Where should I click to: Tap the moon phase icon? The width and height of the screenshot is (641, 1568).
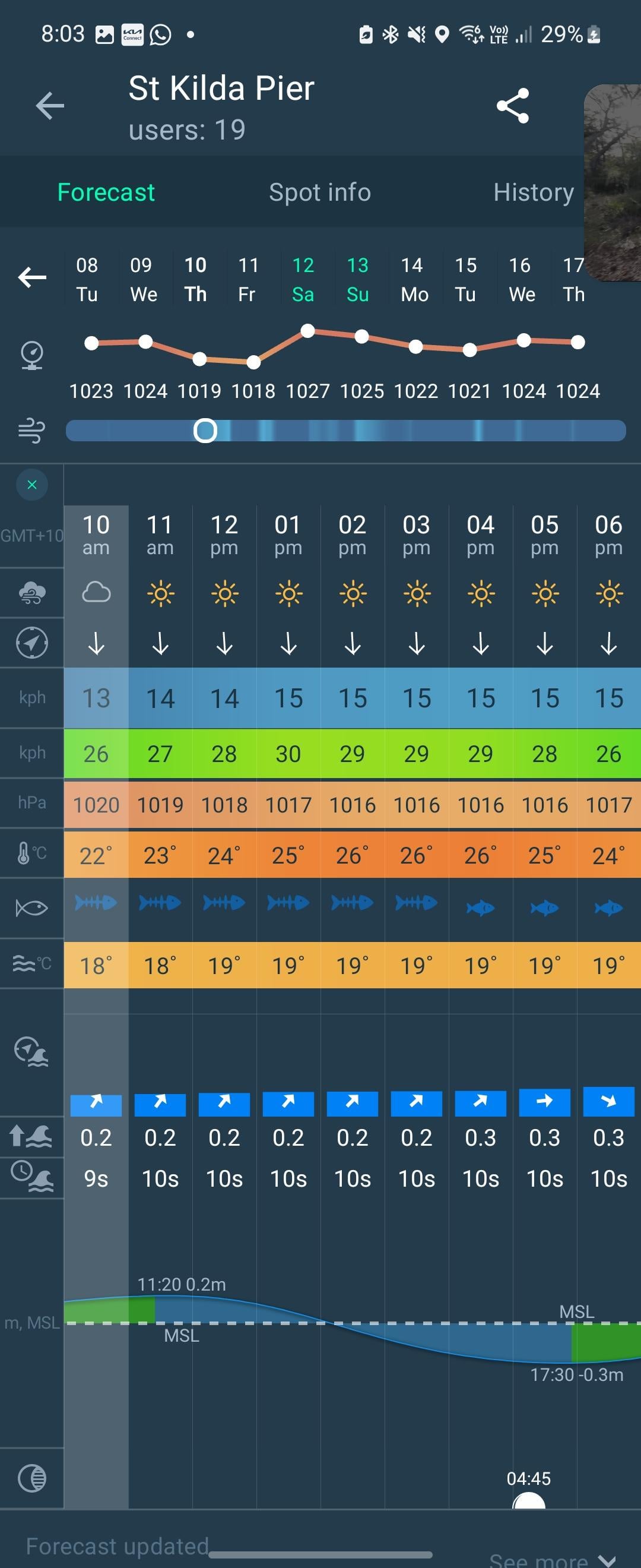pos(31,1477)
